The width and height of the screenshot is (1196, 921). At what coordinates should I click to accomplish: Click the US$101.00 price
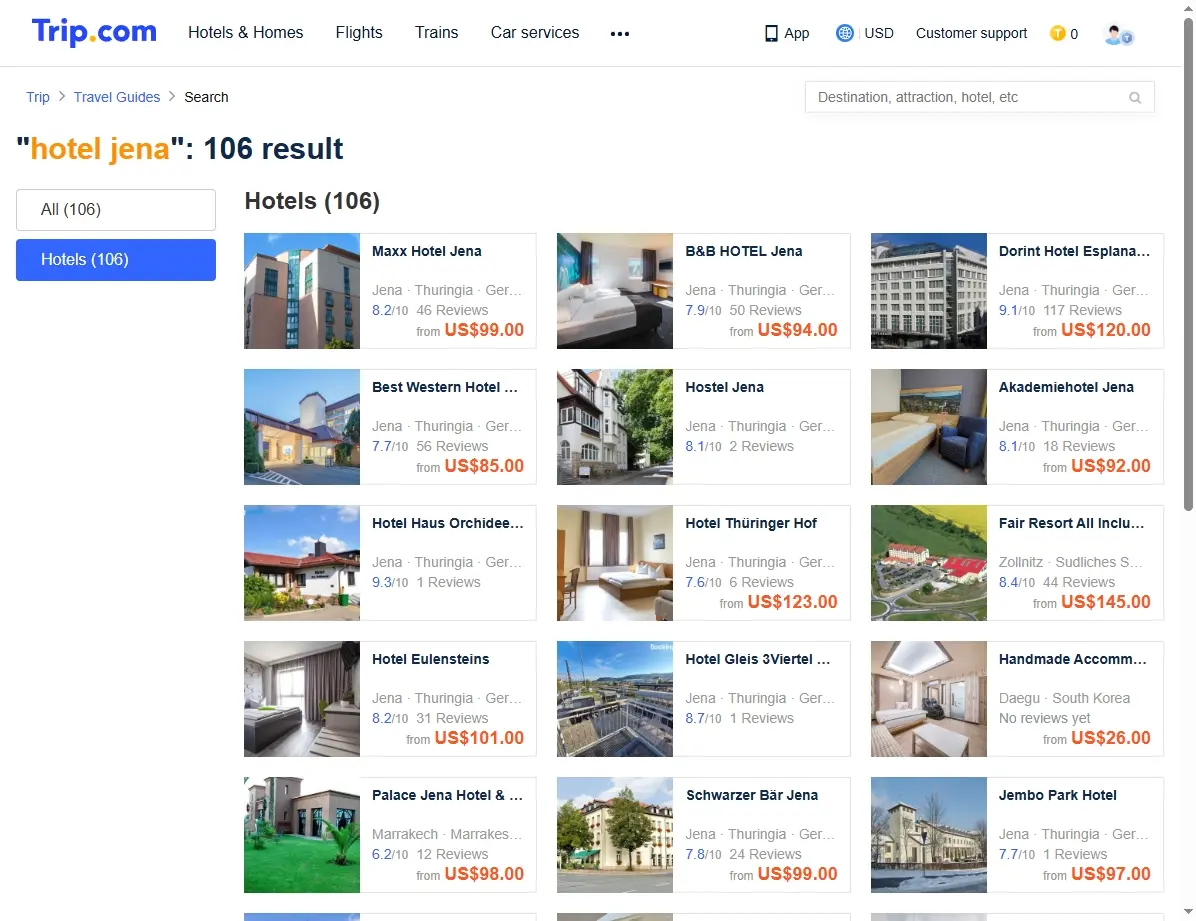point(479,738)
